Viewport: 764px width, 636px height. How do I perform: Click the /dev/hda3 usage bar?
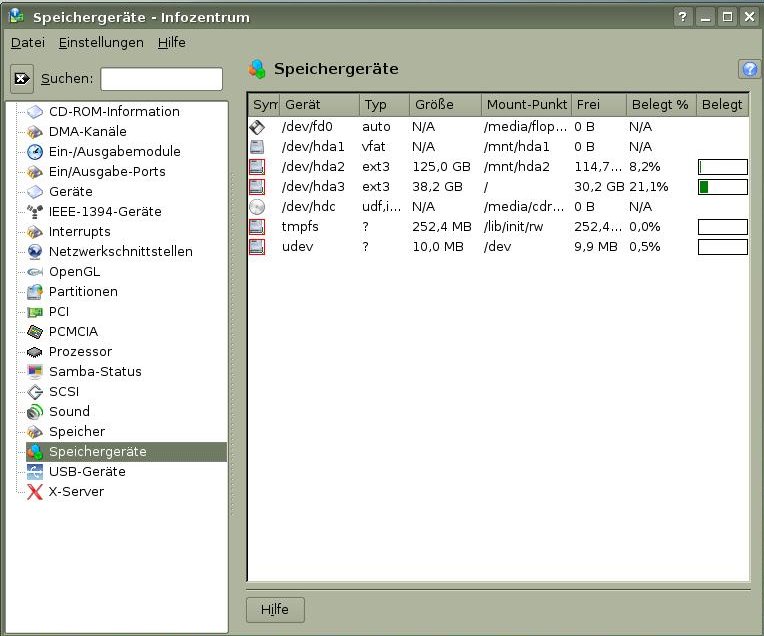pyautogui.click(x=723, y=187)
